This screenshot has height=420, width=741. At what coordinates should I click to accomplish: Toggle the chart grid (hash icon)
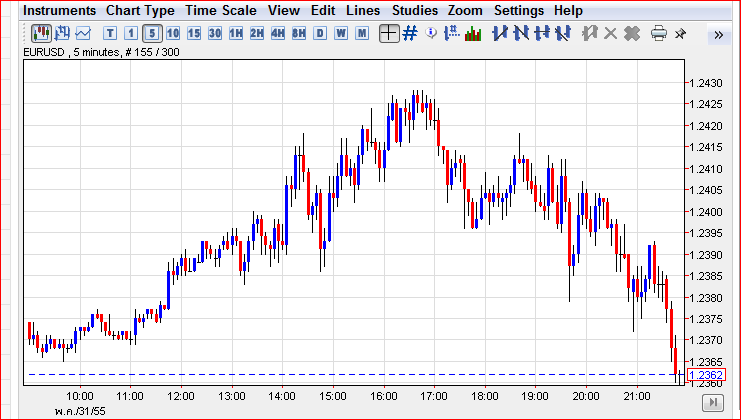(x=410, y=34)
